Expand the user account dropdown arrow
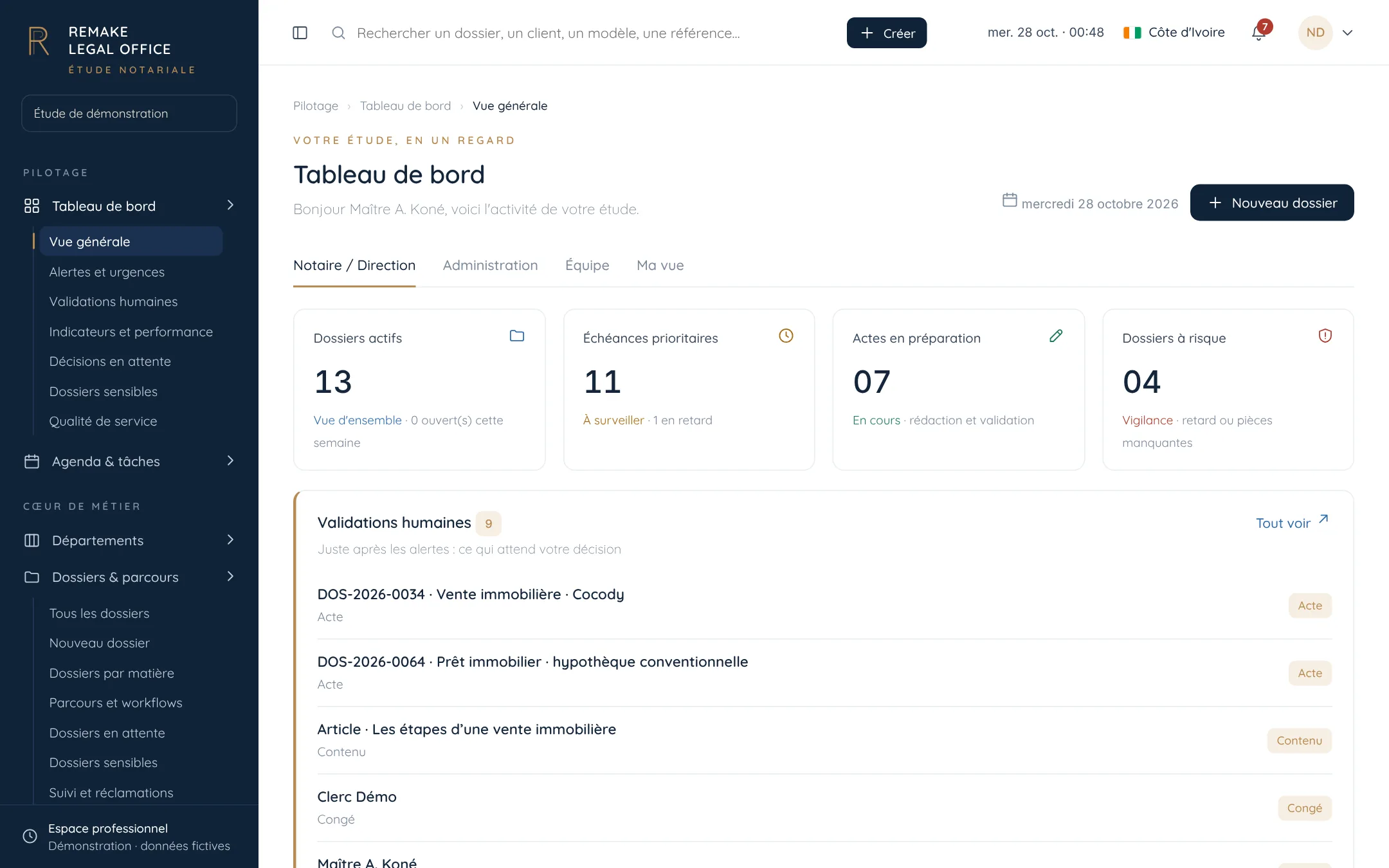The image size is (1389, 868). [x=1348, y=33]
